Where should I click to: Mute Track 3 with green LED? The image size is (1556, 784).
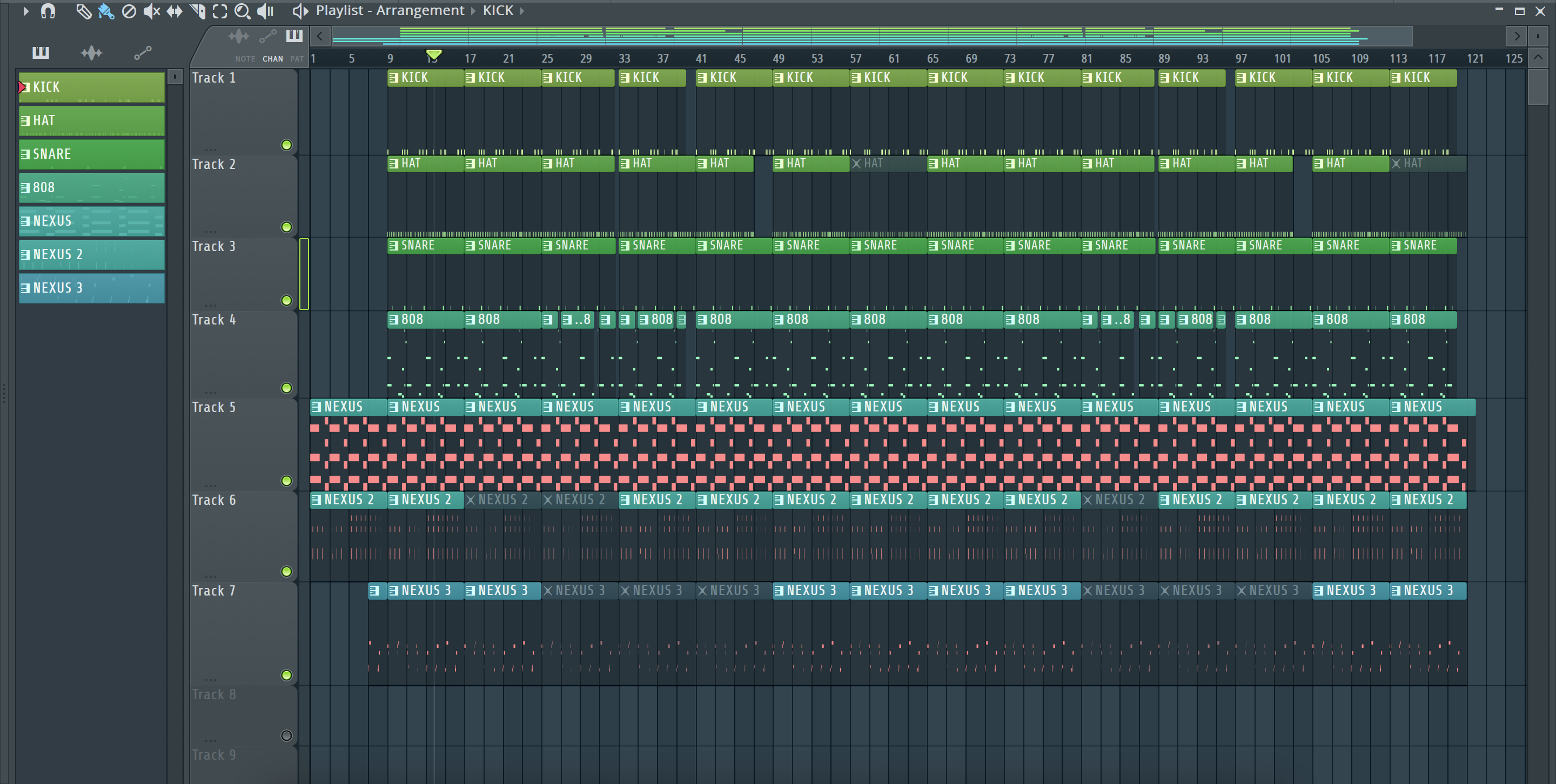[x=286, y=300]
